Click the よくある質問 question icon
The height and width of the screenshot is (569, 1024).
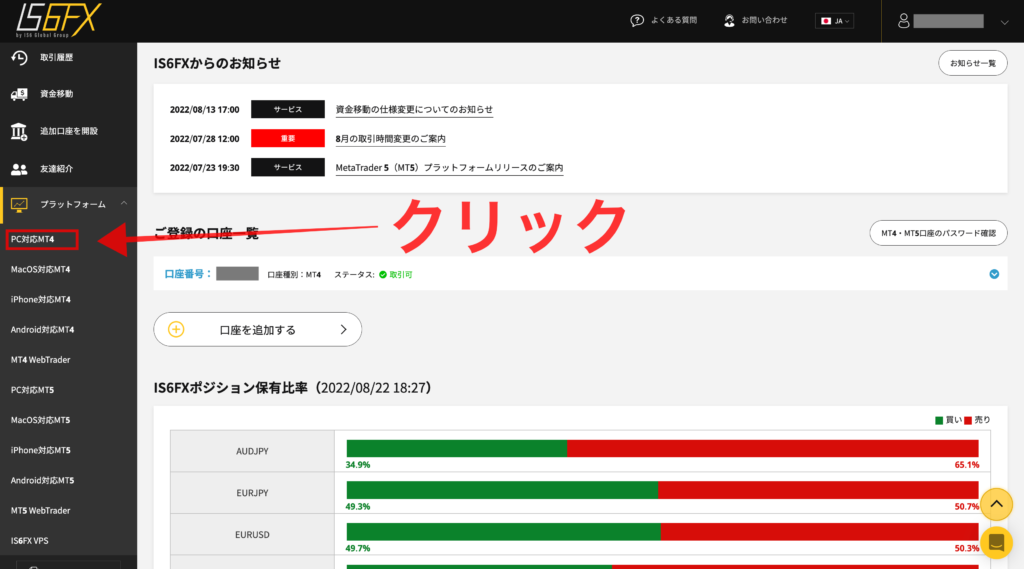point(637,21)
